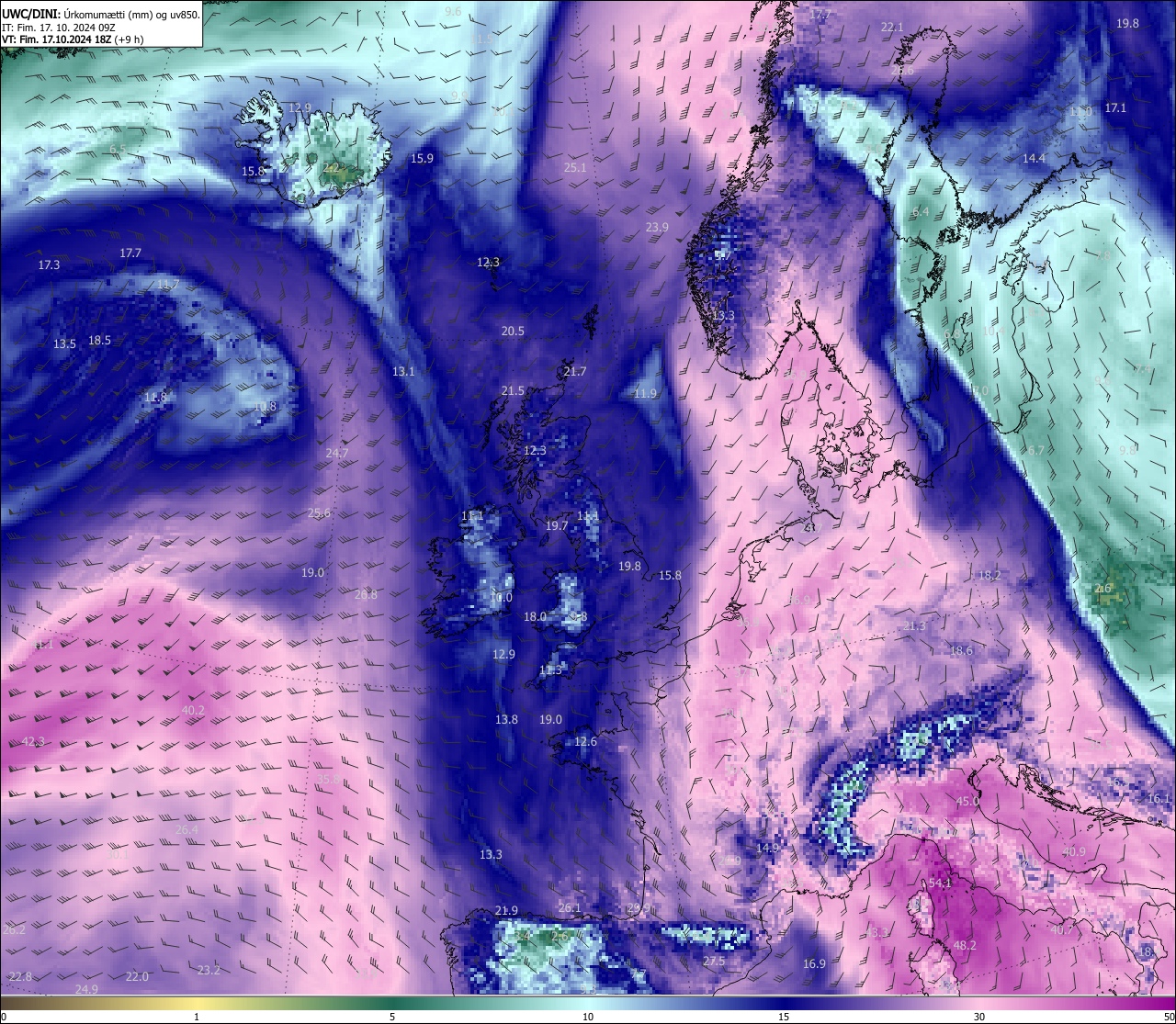Click the 15.9 value east of Iceland
Image resolution: width=1176 pixels, height=1024 pixels.
(422, 158)
